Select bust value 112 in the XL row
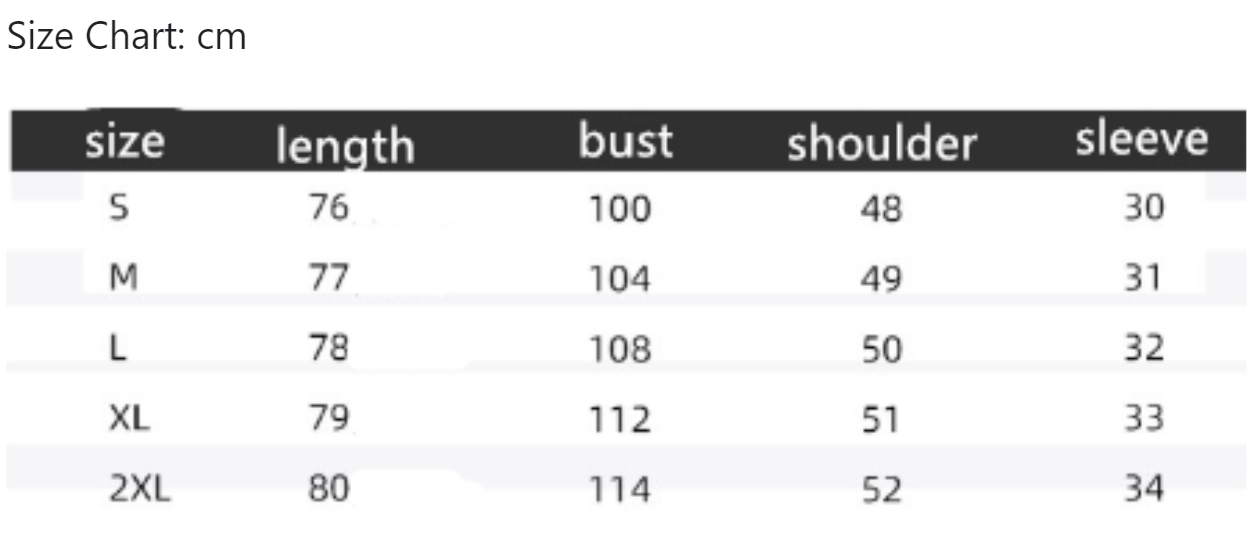 tap(619, 419)
